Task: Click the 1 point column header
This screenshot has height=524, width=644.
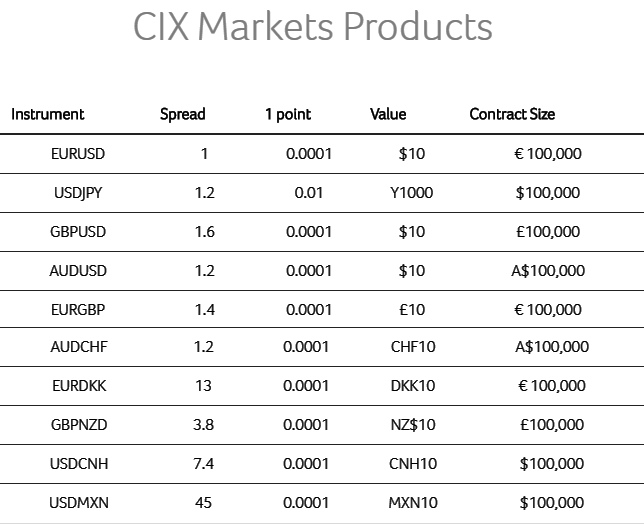Action: (288, 114)
